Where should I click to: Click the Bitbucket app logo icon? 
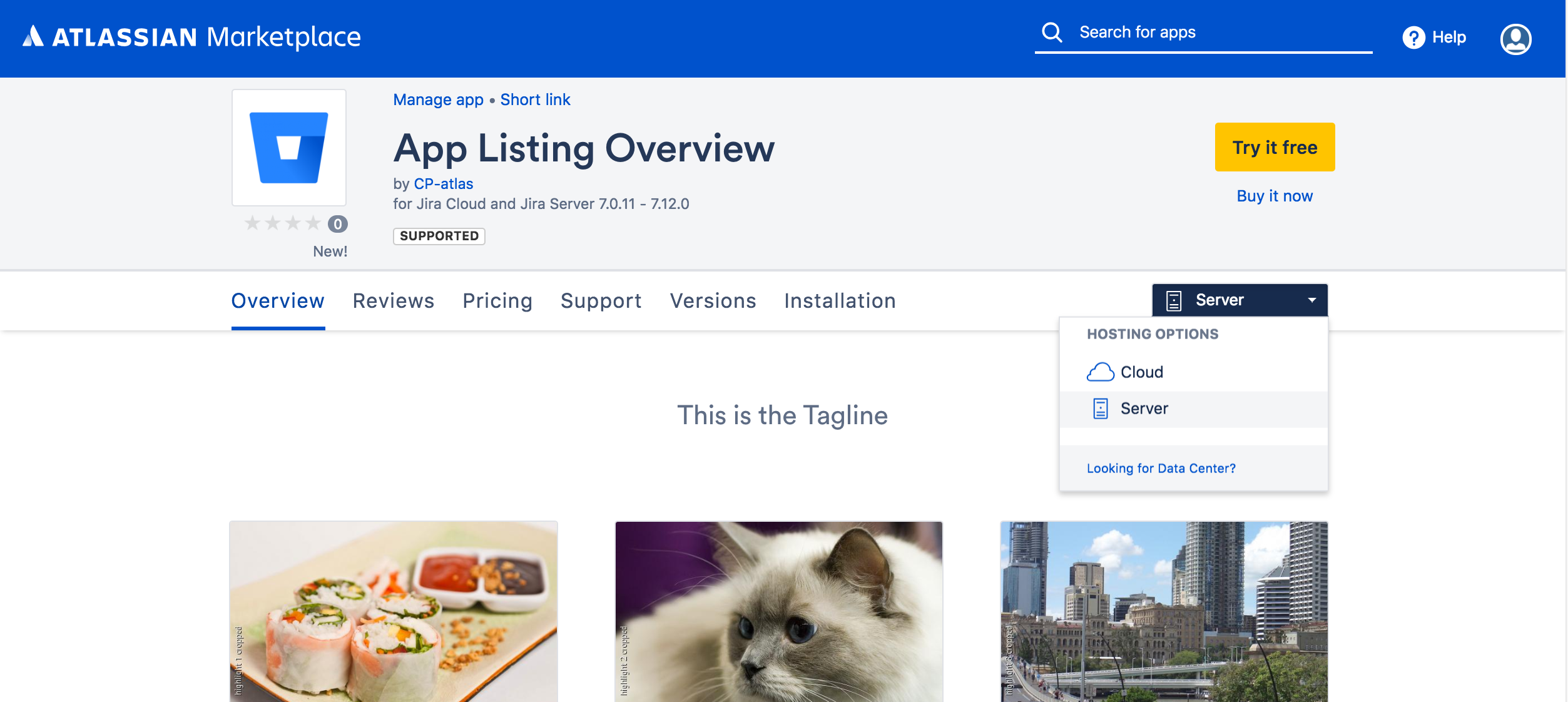pyautogui.click(x=289, y=148)
